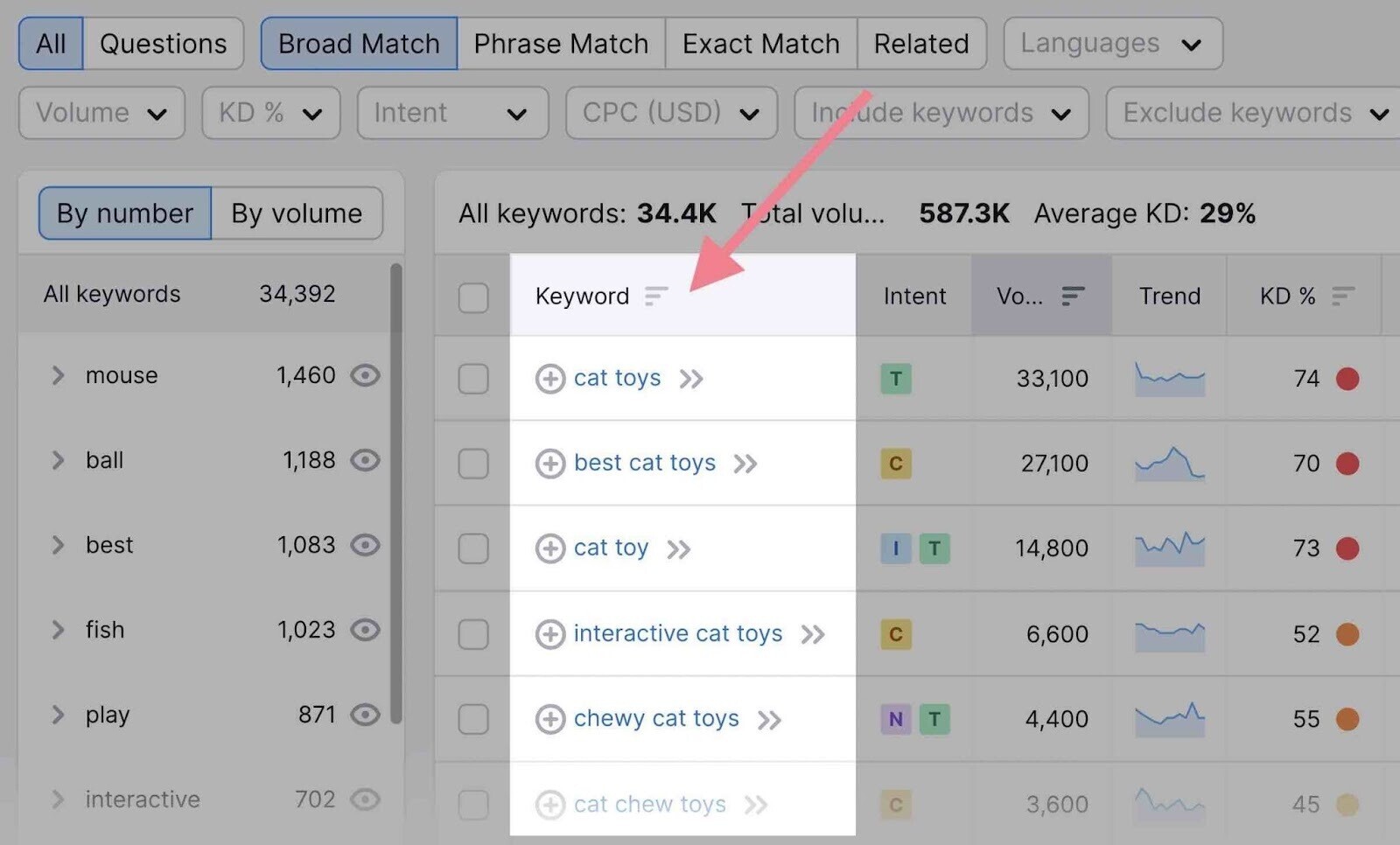Viewport: 1400px width, 845px height.
Task: Sort by the KD % column icon
Action: [x=1343, y=297]
